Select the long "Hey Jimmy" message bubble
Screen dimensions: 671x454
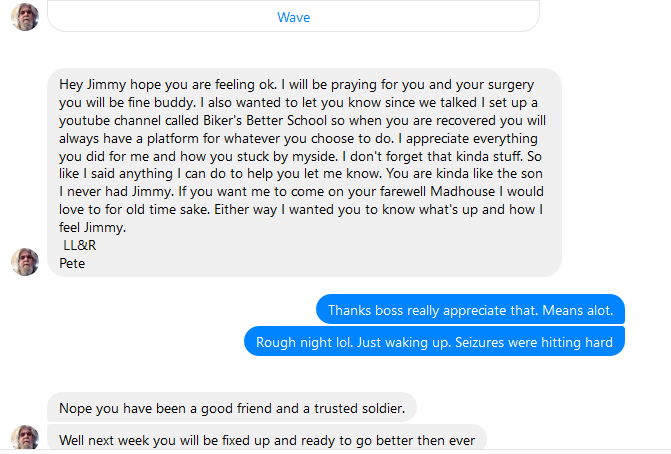click(304, 172)
